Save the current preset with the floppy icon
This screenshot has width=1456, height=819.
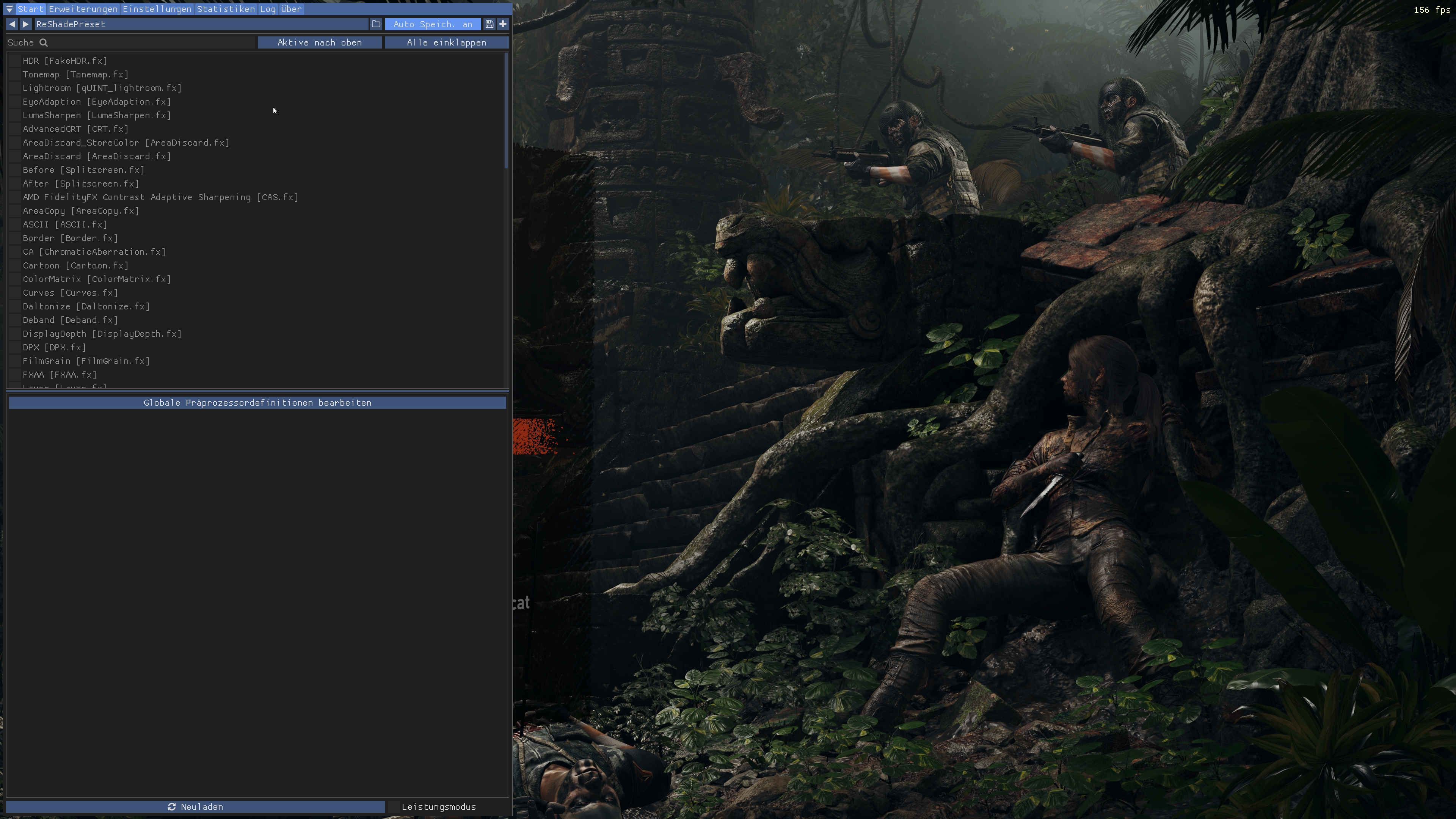coord(490,24)
